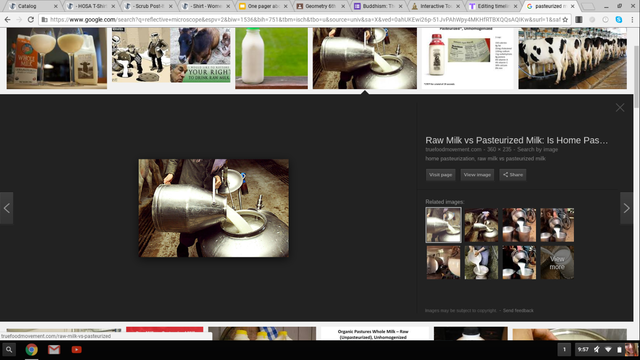This screenshot has height=360, width=640.
Task: Open a new tab with the new-tab button
Action: click(588, 6)
